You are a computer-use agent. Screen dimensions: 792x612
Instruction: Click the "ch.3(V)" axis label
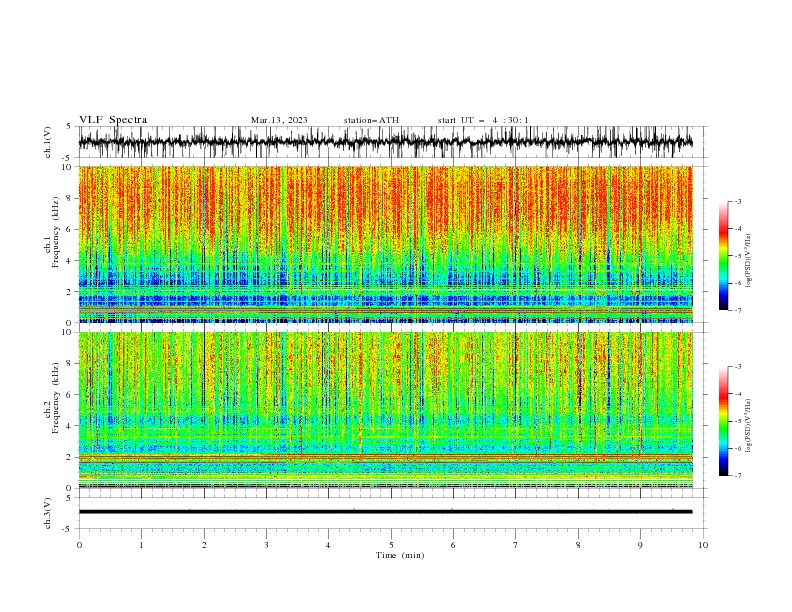coord(48,513)
